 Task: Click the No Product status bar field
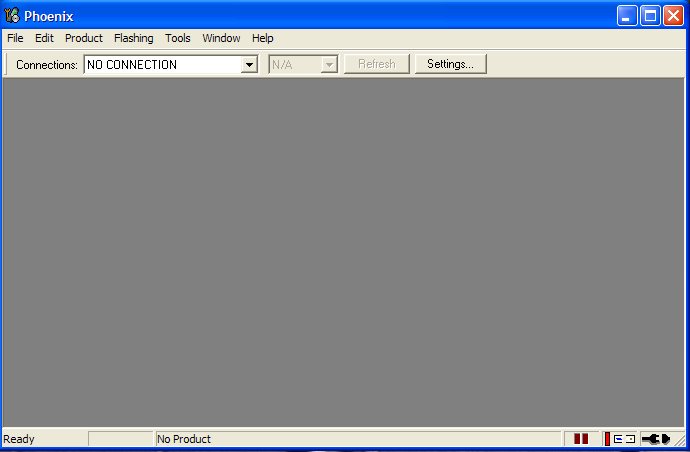pos(355,439)
